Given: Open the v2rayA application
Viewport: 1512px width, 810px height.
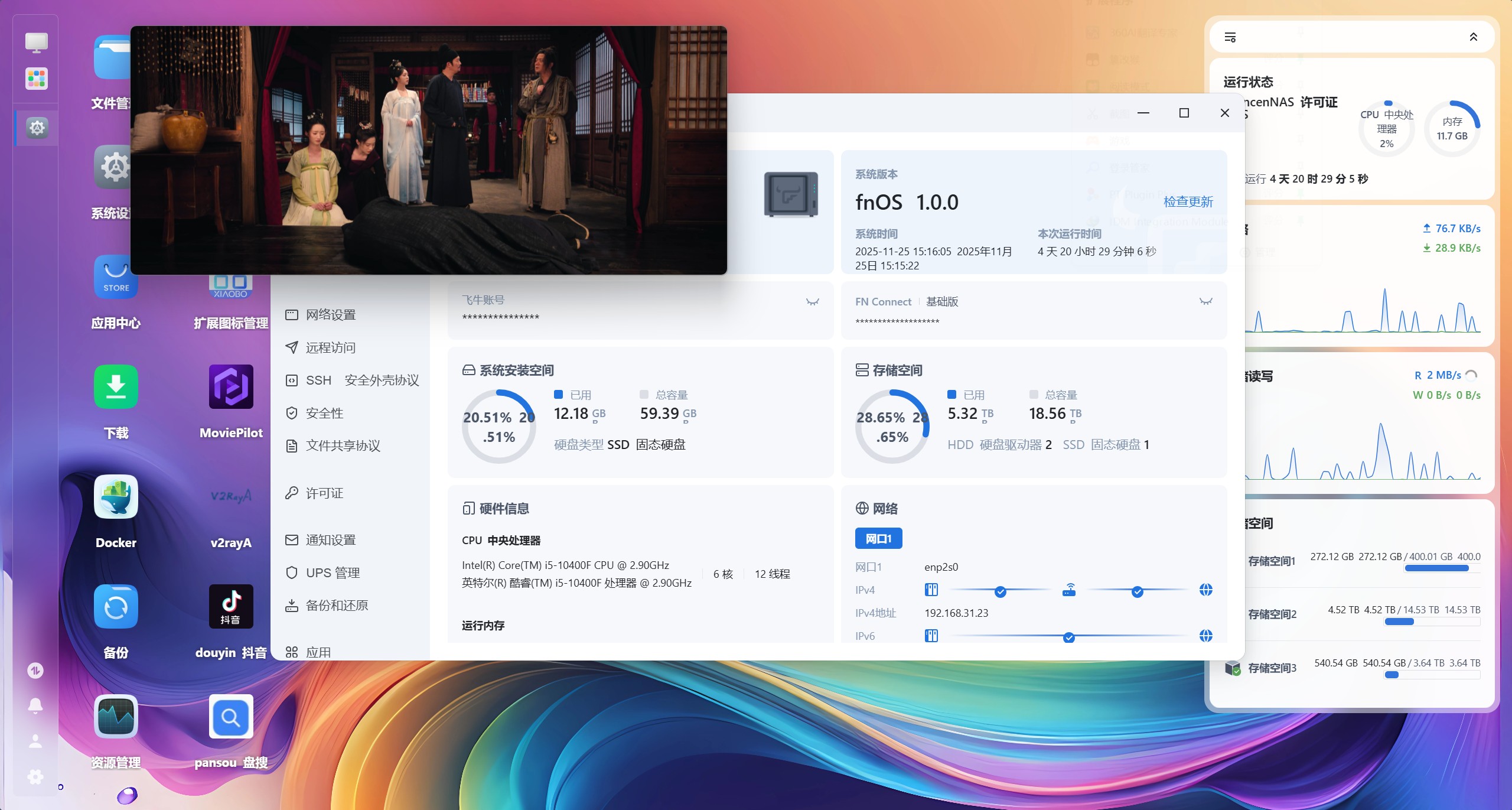Looking at the screenshot, I should click(231, 497).
